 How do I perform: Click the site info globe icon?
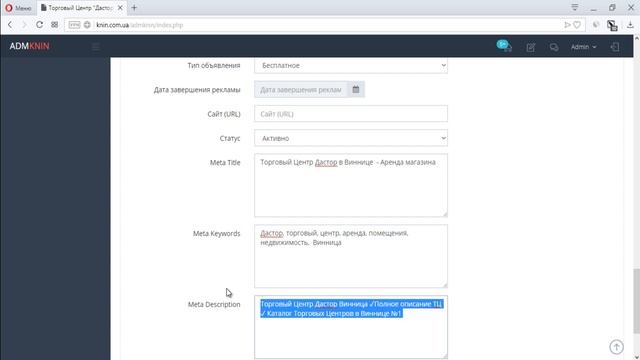pos(87,25)
